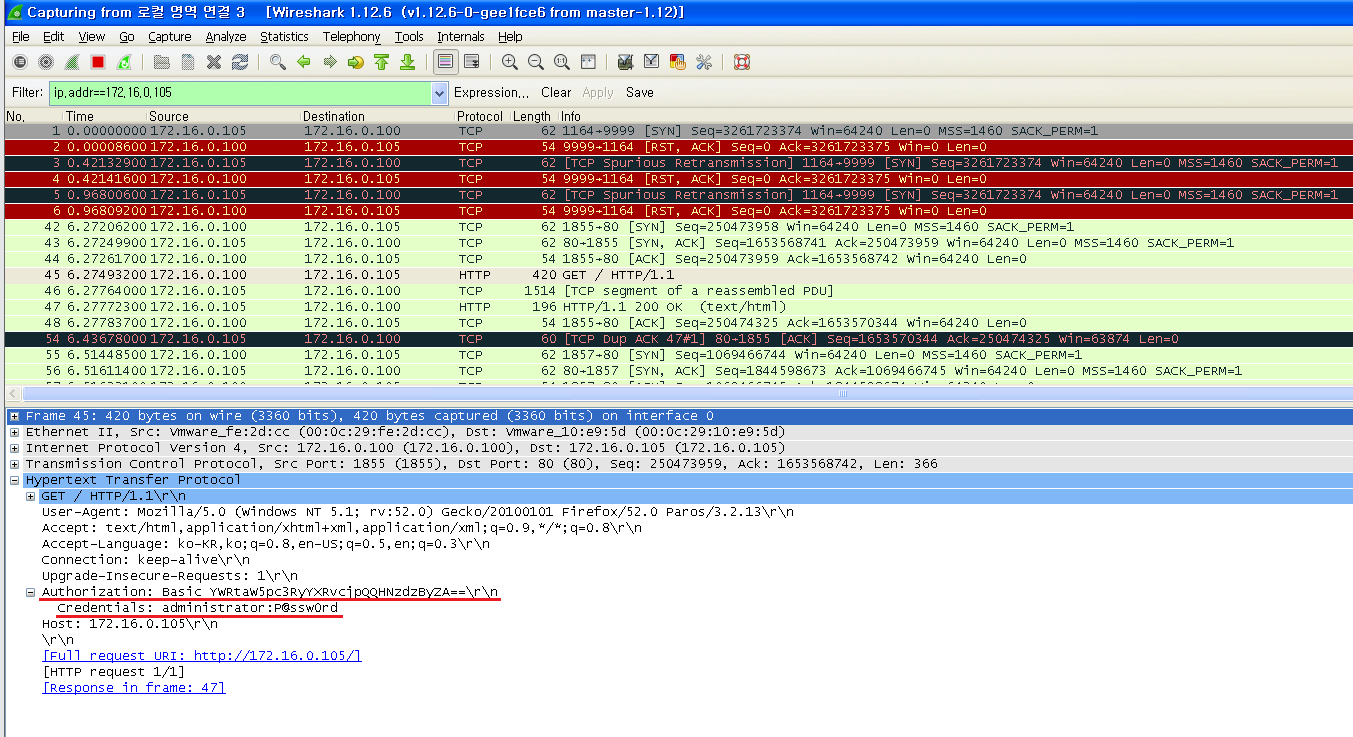Expand the GET / HTTP/1.1 node

point(30,496)
